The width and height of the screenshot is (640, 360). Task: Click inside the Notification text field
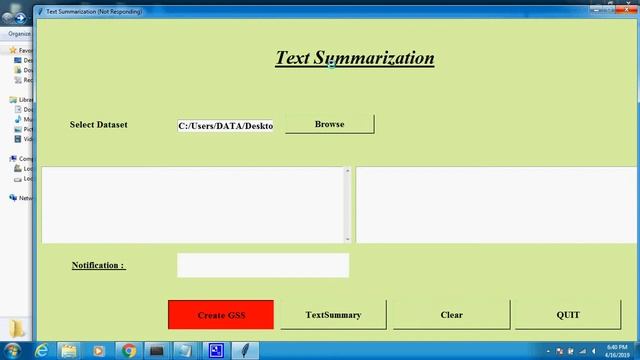(x=263, y=265)
